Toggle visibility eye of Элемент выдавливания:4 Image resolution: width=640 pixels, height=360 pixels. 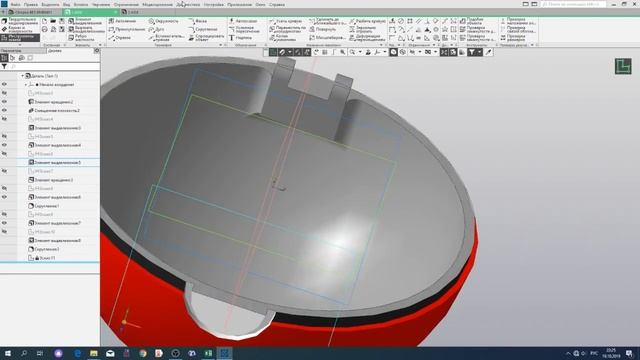click(x=4, y=145)
